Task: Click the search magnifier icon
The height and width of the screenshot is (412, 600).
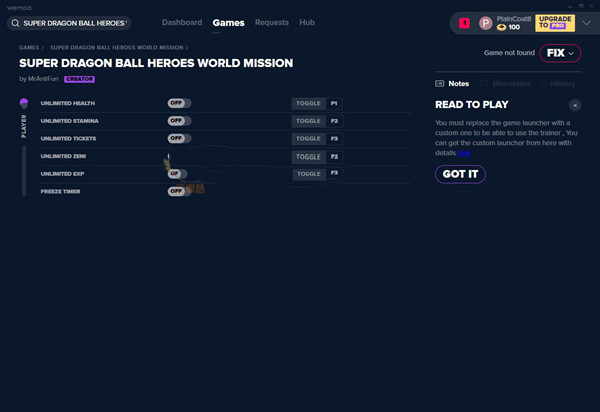Action: coord(16,22)
